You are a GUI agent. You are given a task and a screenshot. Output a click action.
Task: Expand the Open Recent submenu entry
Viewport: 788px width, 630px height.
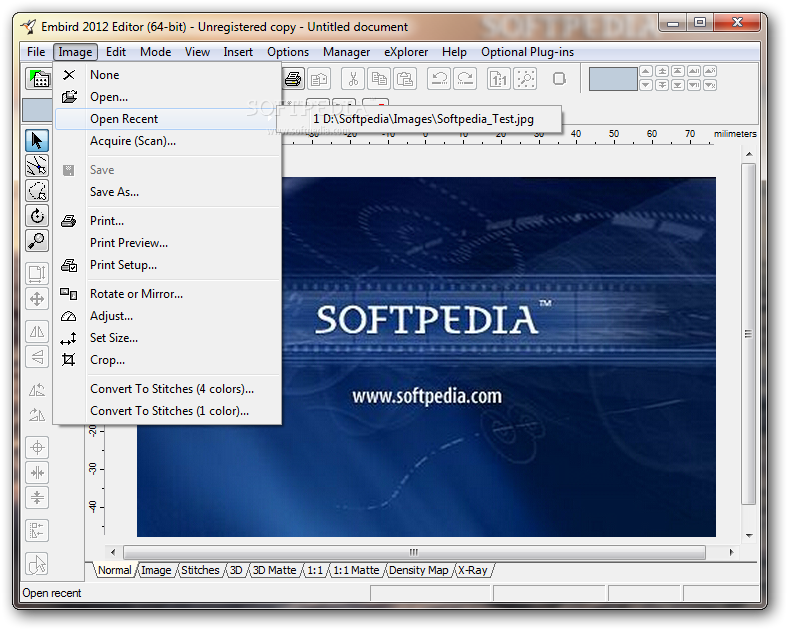167,119
